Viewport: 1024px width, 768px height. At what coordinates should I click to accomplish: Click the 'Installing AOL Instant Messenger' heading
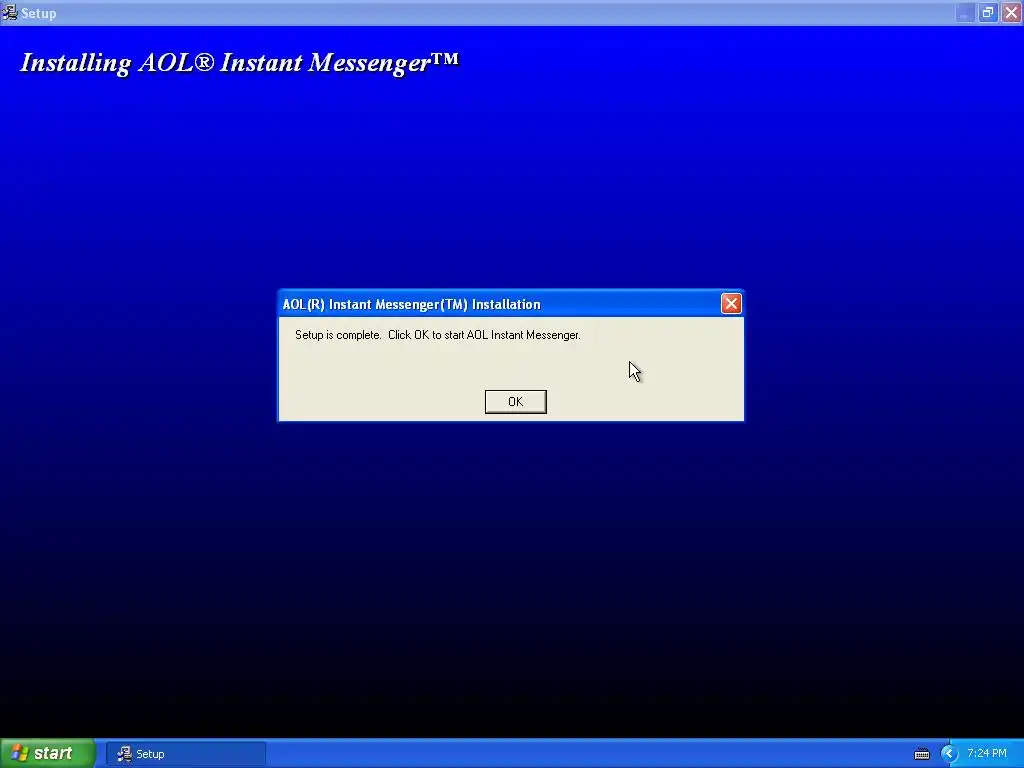pyautogui.click(x=240, y=63)
